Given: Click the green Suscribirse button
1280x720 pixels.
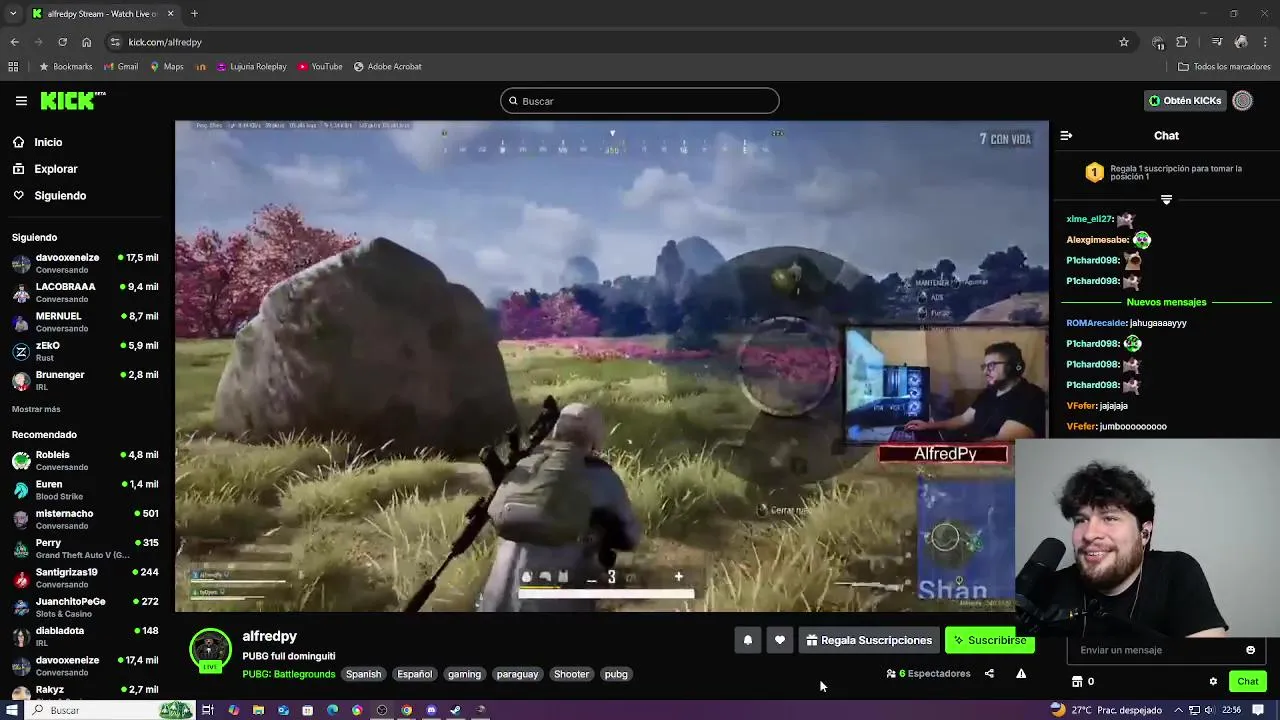Looking at the screenshot, I should tap(989, 640).
